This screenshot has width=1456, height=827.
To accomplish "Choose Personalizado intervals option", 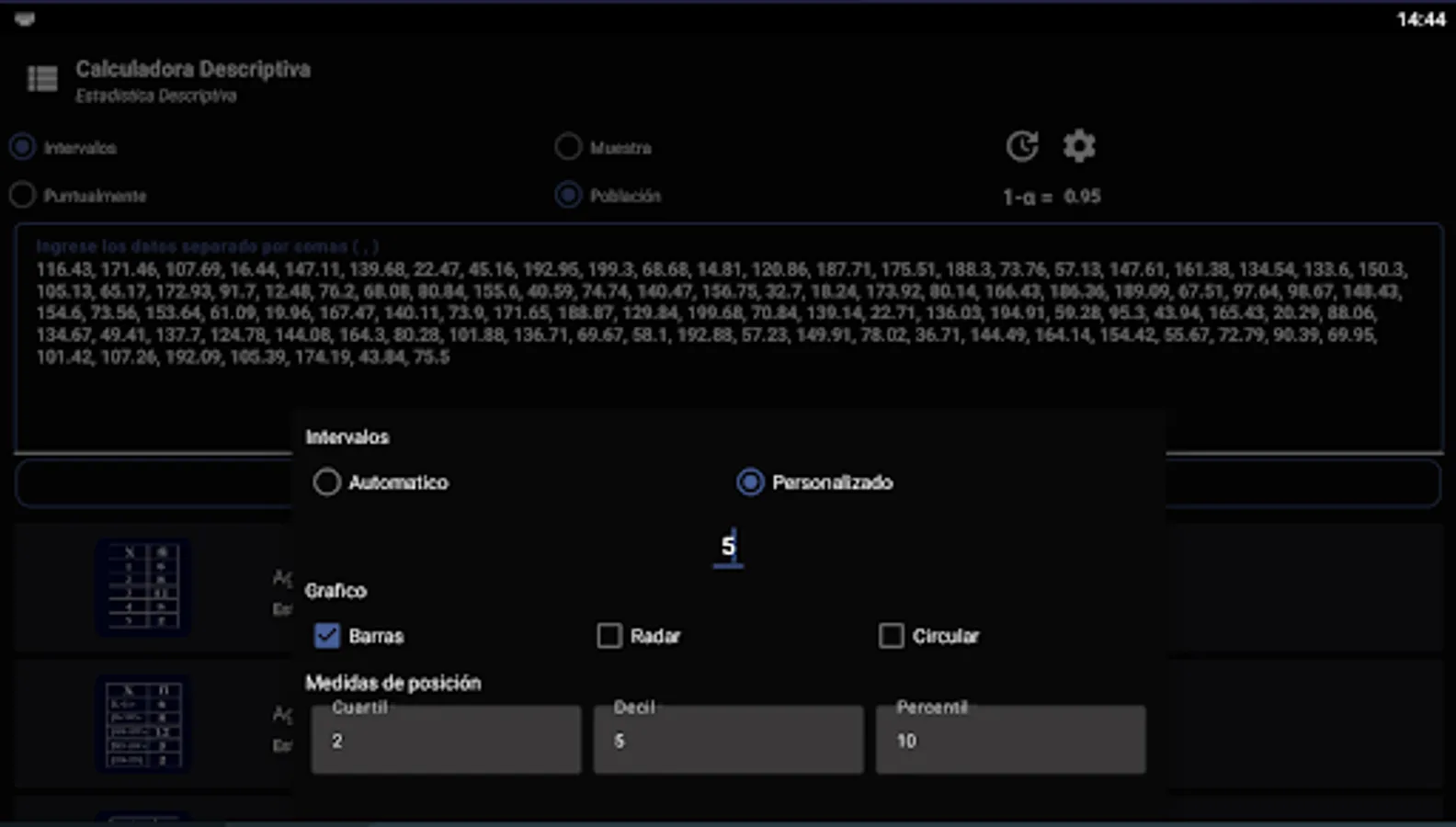I will tap(750, 482).
